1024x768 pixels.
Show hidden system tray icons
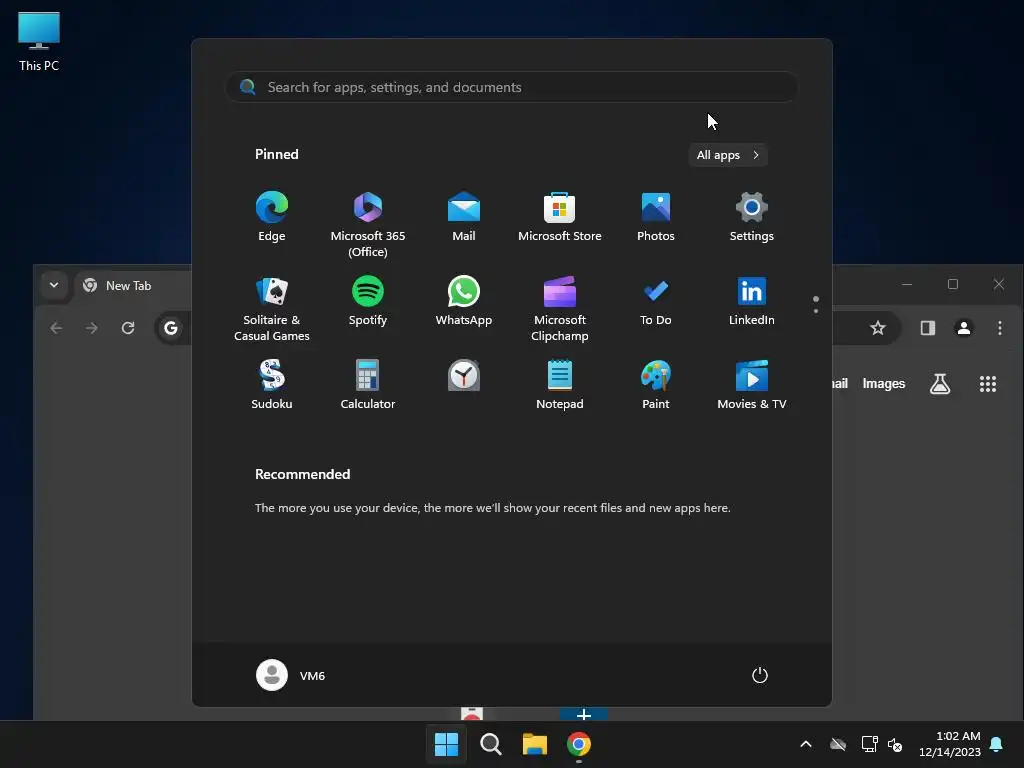point(806,744)
